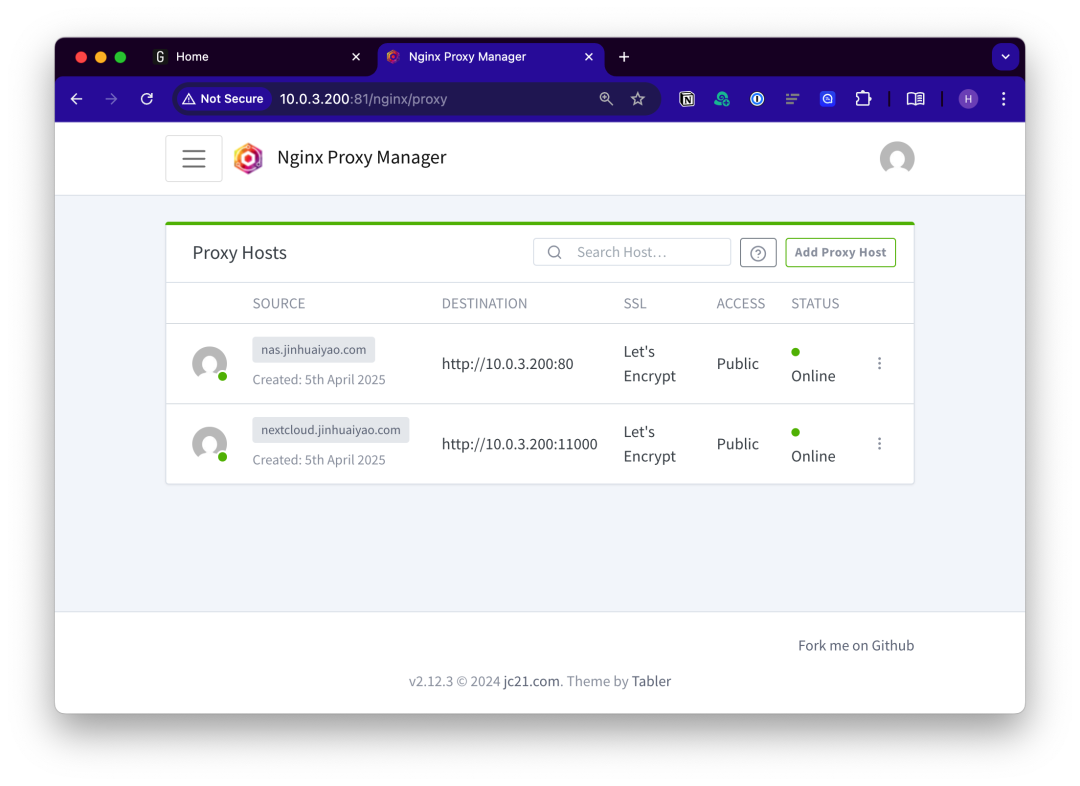Click the help question mark icon
1080x786 pixels.
(x=758, y=252)
